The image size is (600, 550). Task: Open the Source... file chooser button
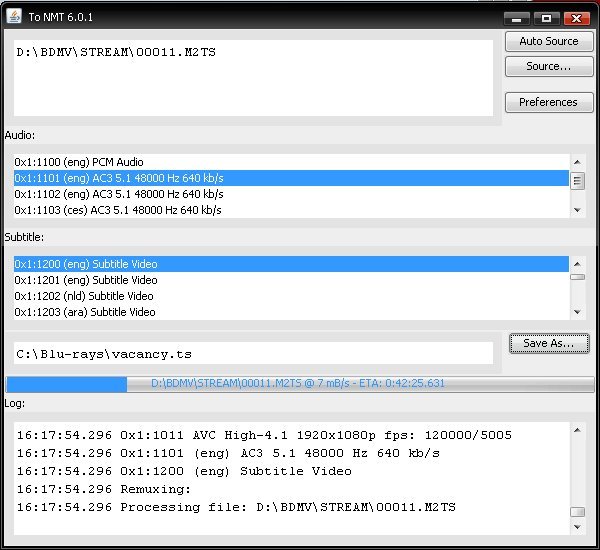point(549,67)
